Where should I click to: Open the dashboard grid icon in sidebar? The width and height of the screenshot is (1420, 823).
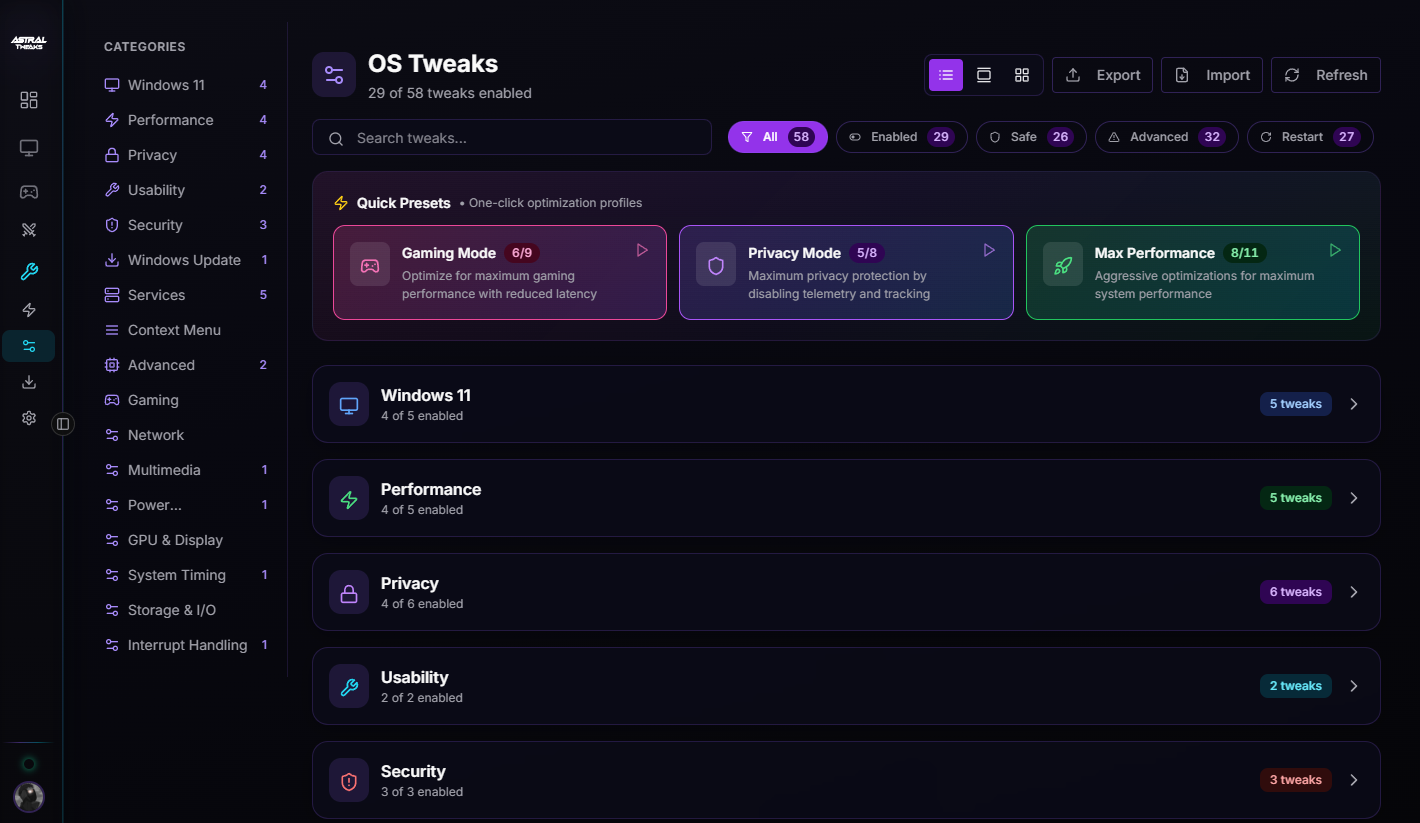(29, 100)
